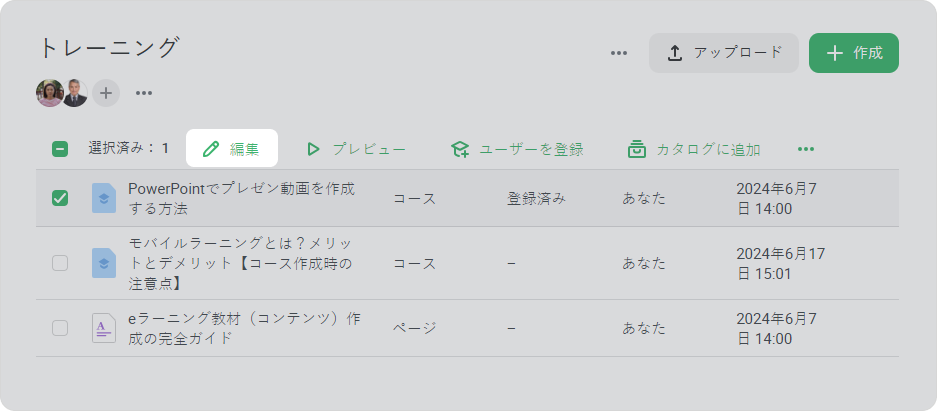Click the 編集 pencil icon
The height and width of the screenshot is (411, 937).
pos(211,149)
